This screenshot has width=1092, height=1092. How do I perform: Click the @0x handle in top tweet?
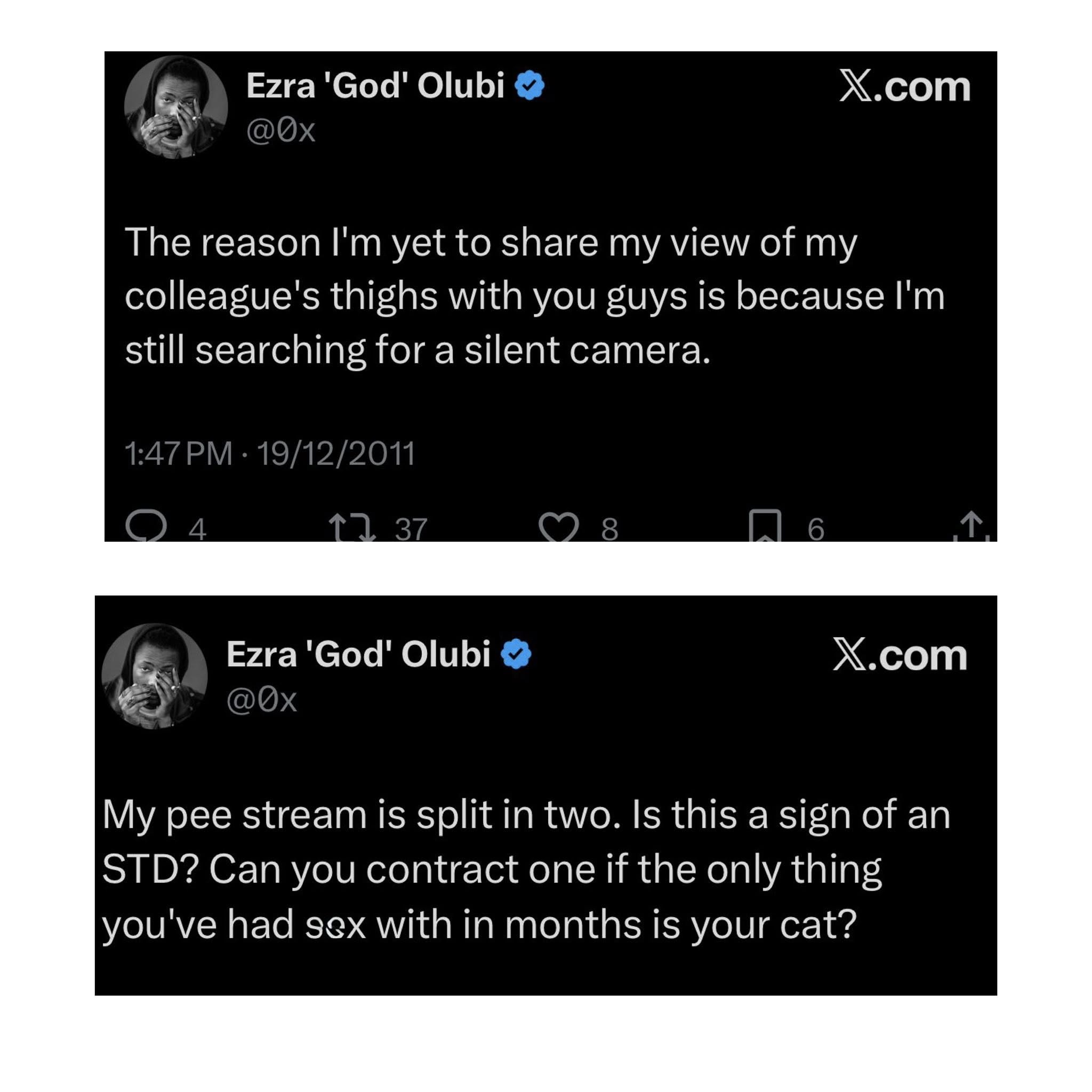280,131
